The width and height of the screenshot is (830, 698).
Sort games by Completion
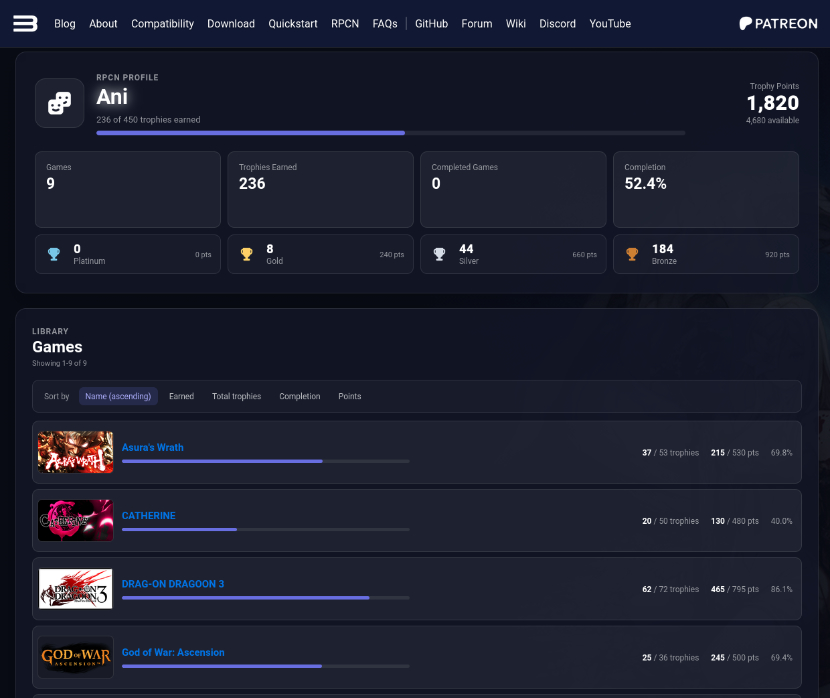click(x=300, y=396)
